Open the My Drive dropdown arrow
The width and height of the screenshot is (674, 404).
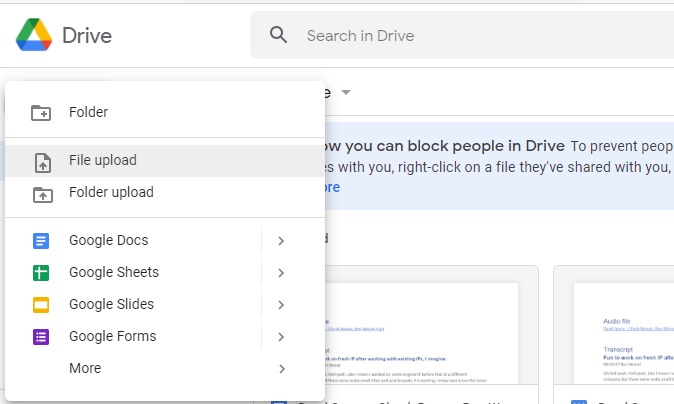[x=346, y=92]
